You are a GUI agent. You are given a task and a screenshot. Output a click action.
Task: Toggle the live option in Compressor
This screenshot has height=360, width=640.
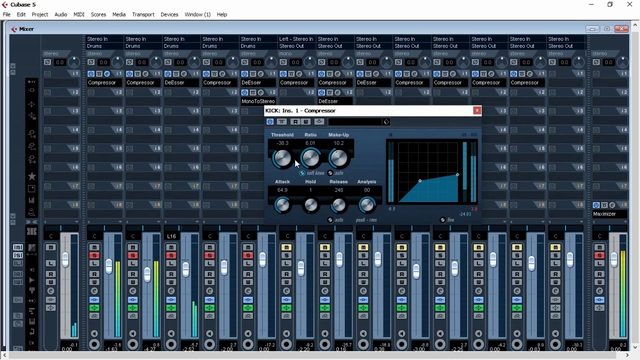443,220
